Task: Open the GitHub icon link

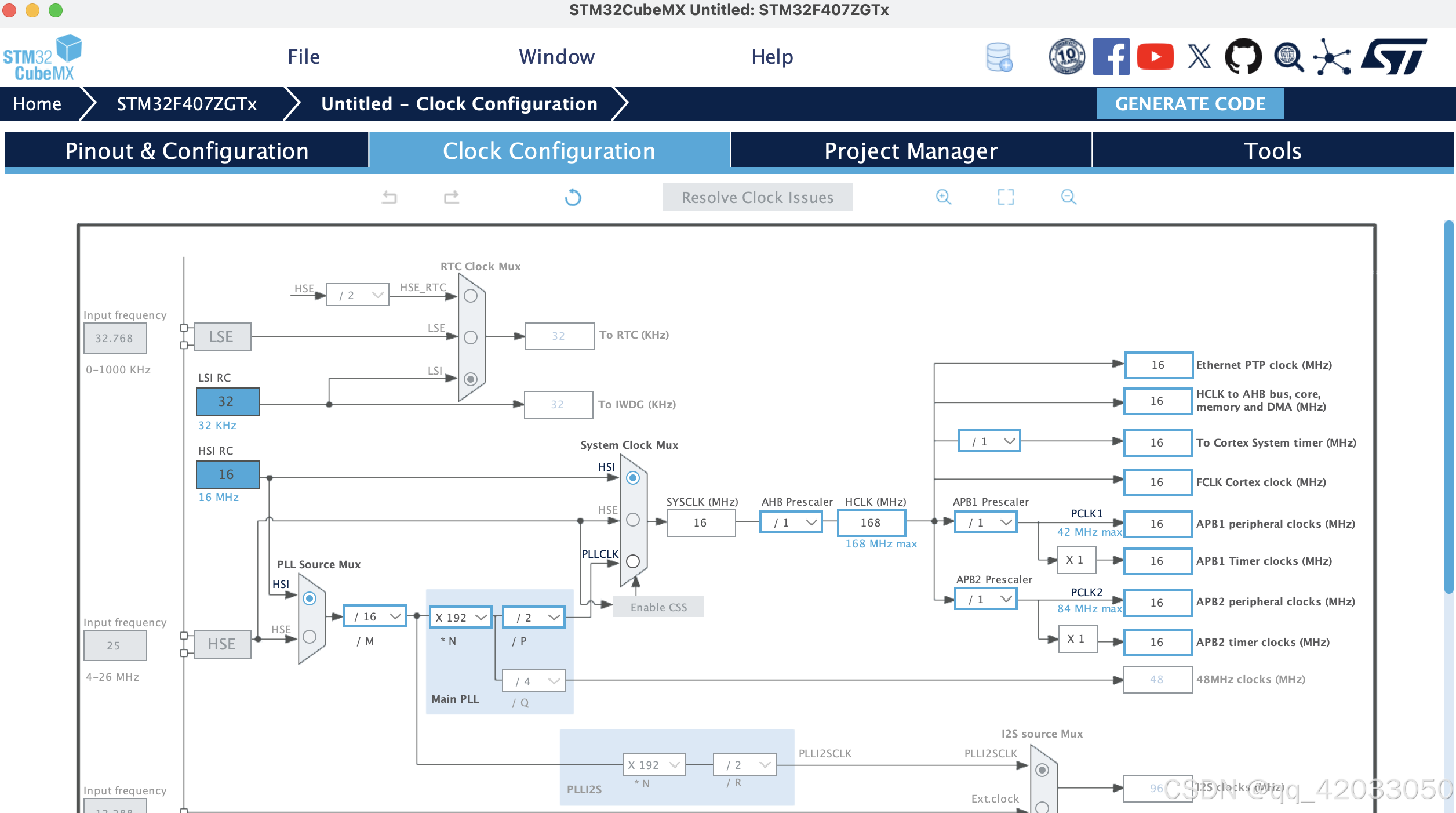Action: pyautogui.click(x=1243, y=57)
